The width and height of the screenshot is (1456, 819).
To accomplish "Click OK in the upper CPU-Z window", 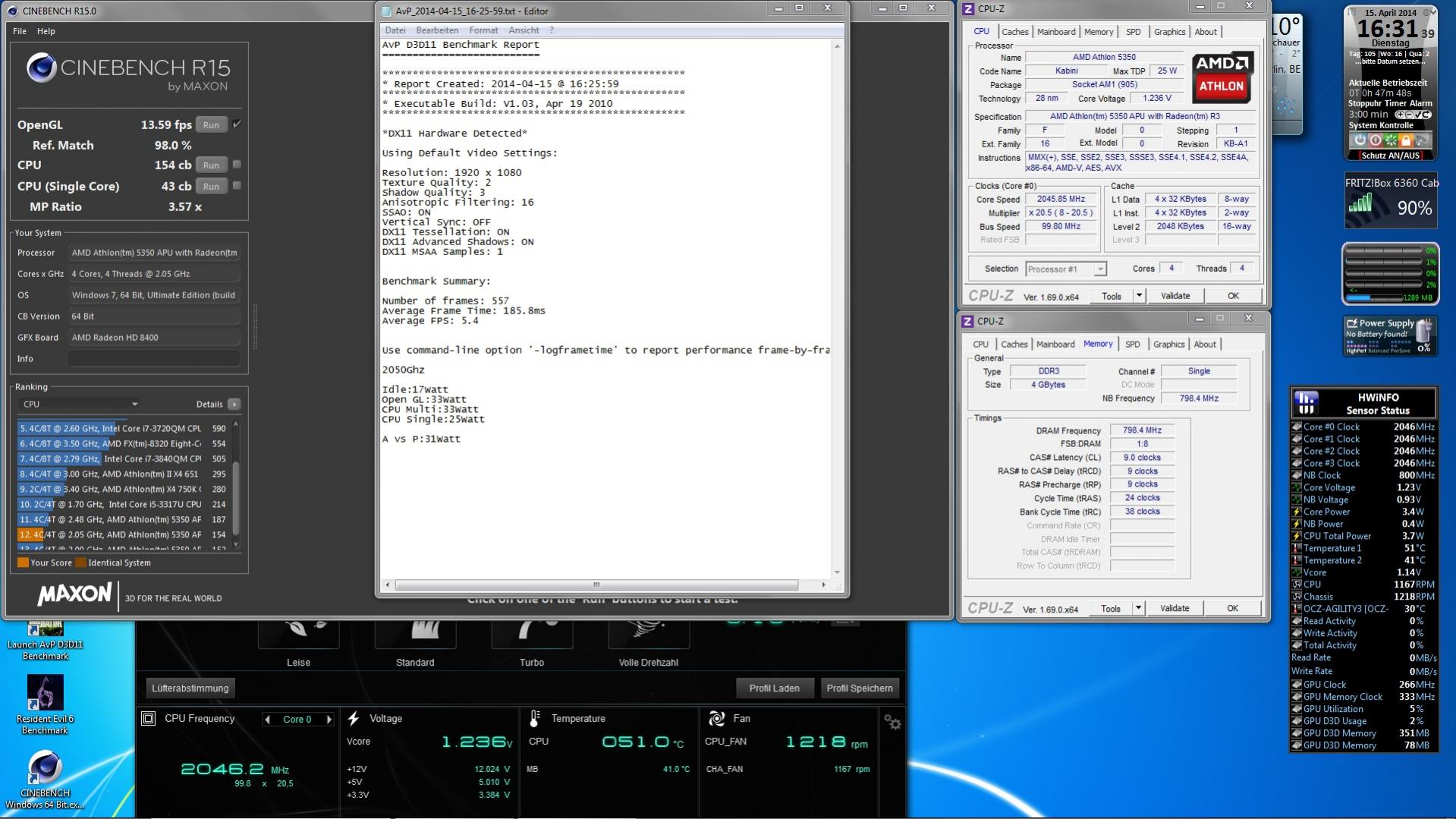I will pyautogui.click(x=1233, y=296).
